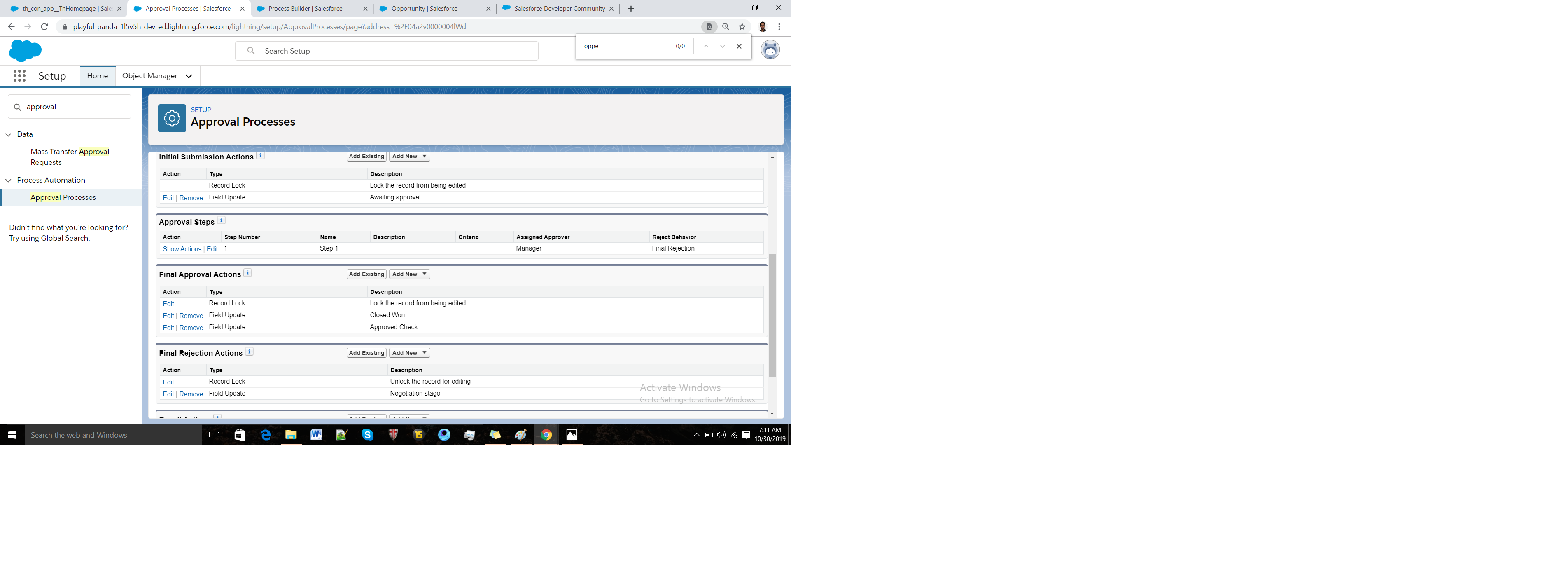Open the Closed Won field update link

[x=387, y=315]
